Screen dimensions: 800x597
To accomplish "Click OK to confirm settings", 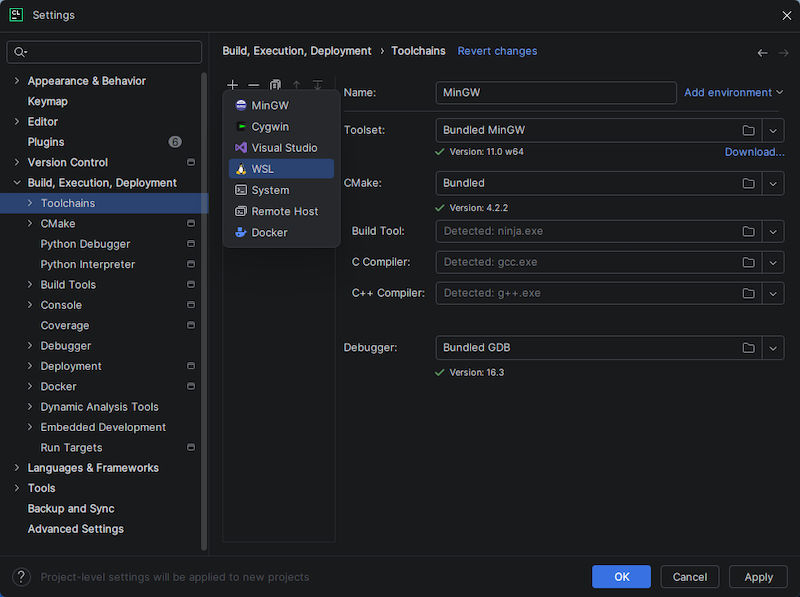I will point(621,577).
